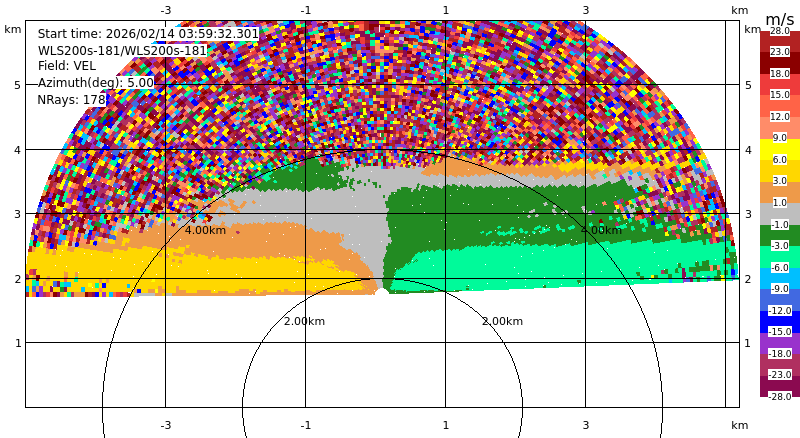The width and height of the screenshot is (800, 438).
Task: Select the '-12.0' colorbar tick label
Action: (779, 311)
